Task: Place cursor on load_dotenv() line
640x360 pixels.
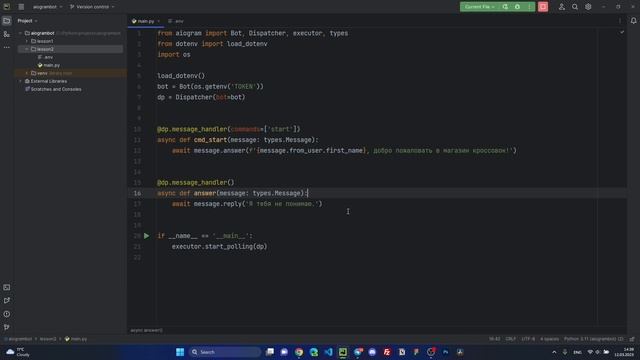Action: [181, 76]
